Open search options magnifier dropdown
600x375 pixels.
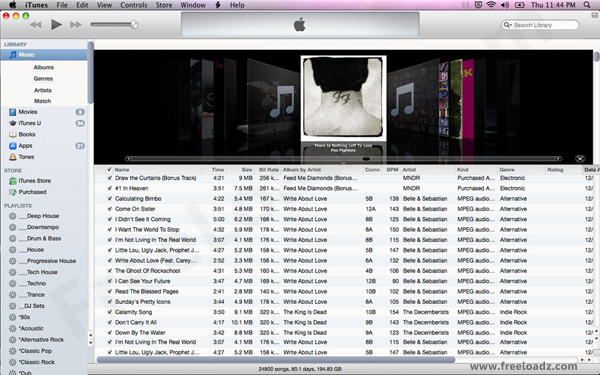tap(508, 25)
